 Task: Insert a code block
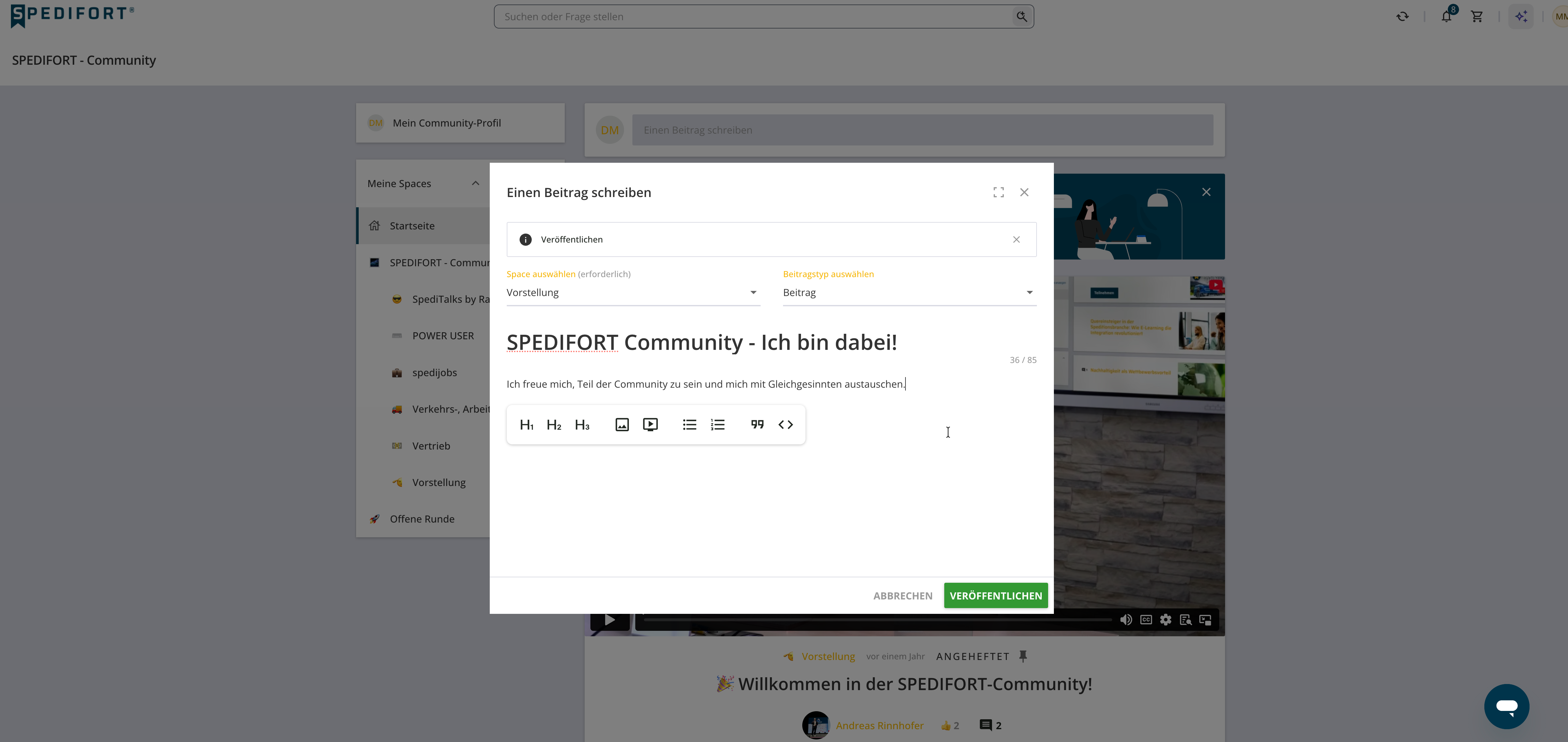click(x=785, y=425)
